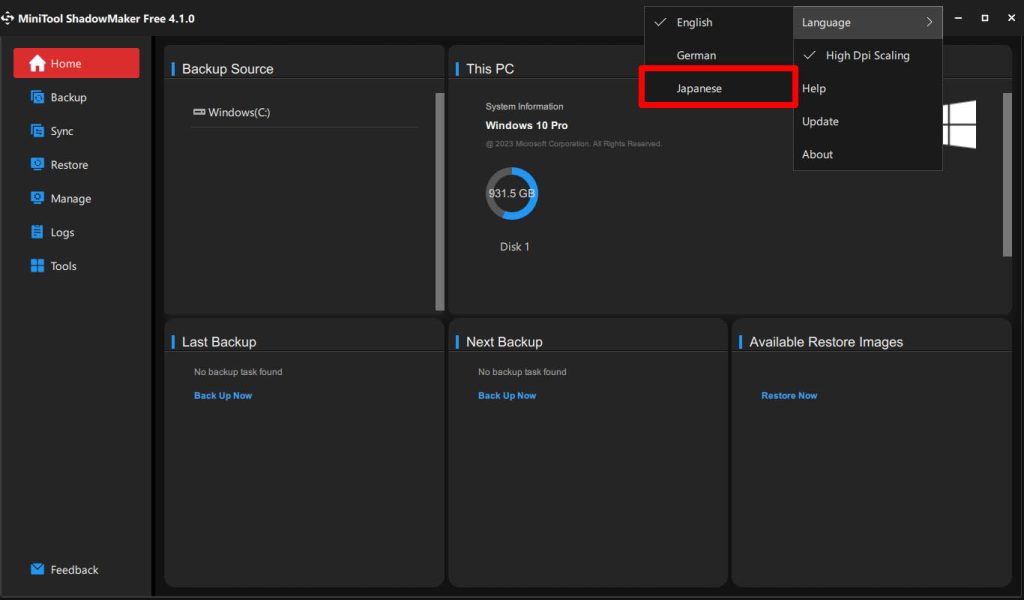Click the 931.5 GB disk usage ring
1024x600 pixels.
pos(511,193)
